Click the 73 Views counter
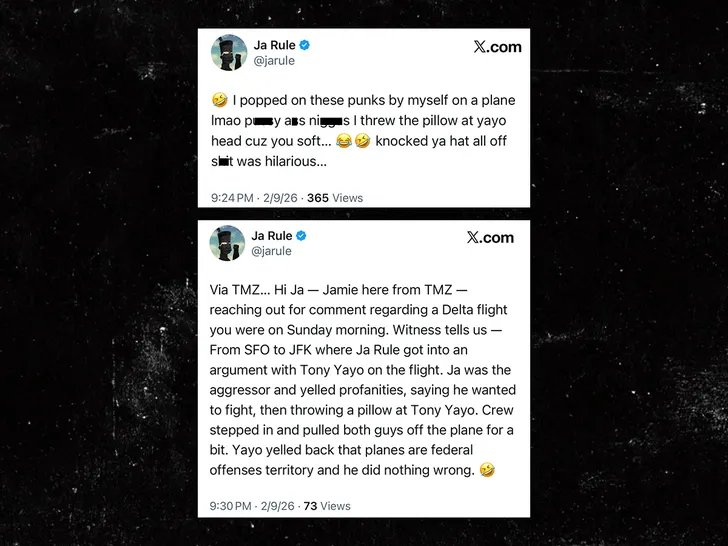The image size is (728, 546). click(328, 506)
